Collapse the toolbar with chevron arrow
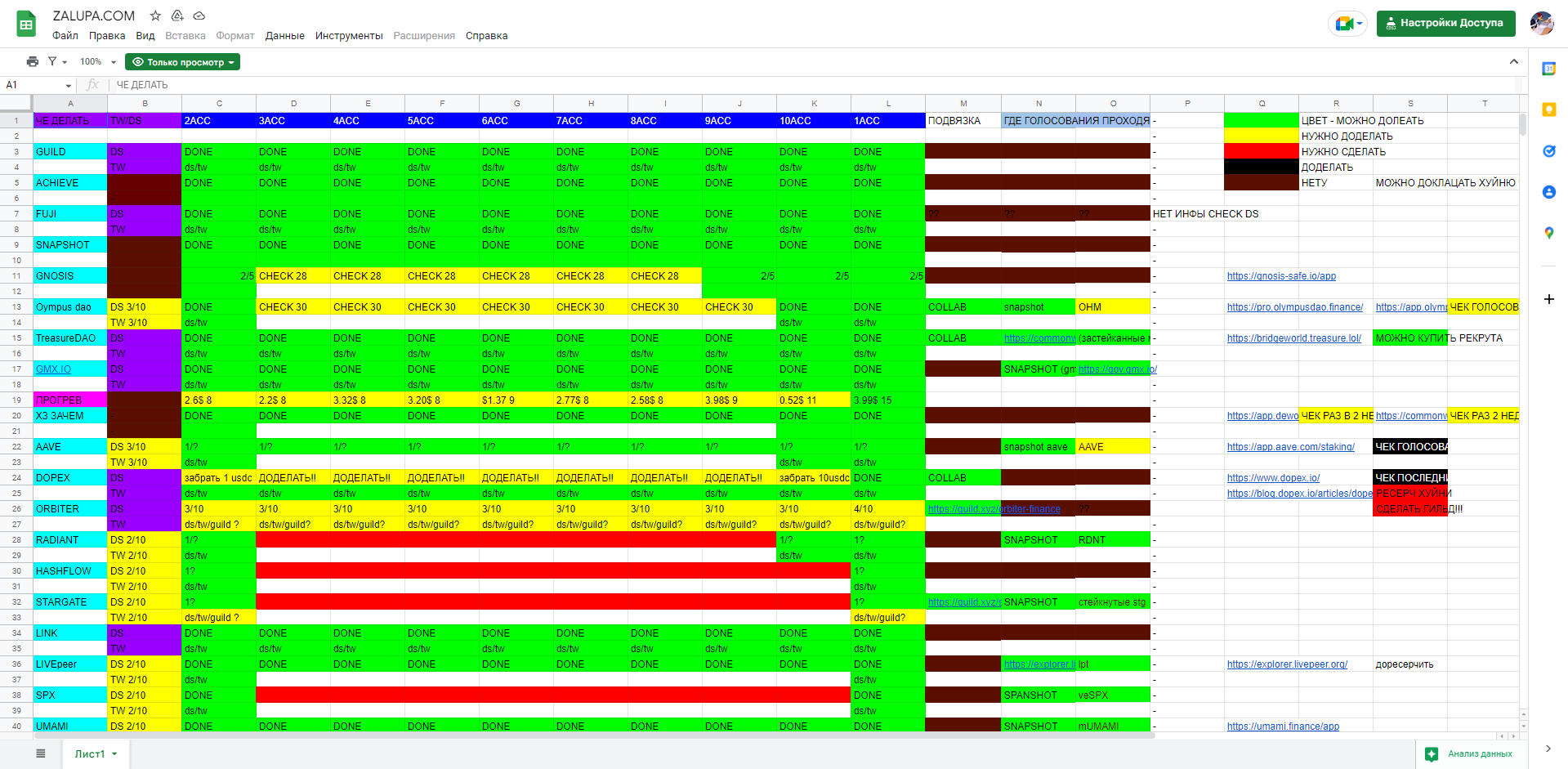Viewport: 1568px width, 769px height. click(1513, 62)
